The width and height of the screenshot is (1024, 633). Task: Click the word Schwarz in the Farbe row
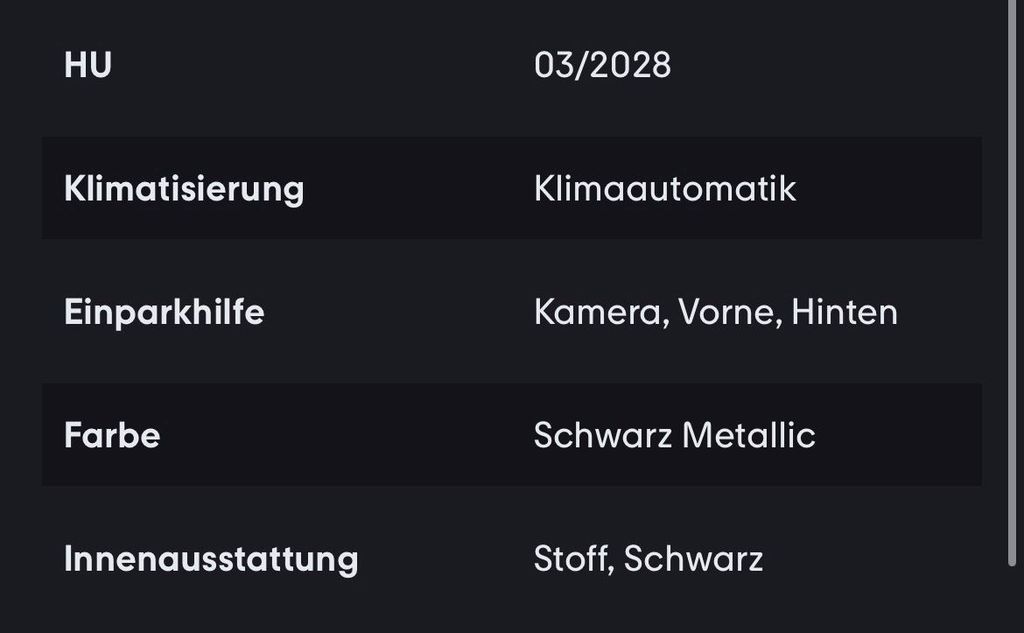pyautogui.click(x=602, y=436)
